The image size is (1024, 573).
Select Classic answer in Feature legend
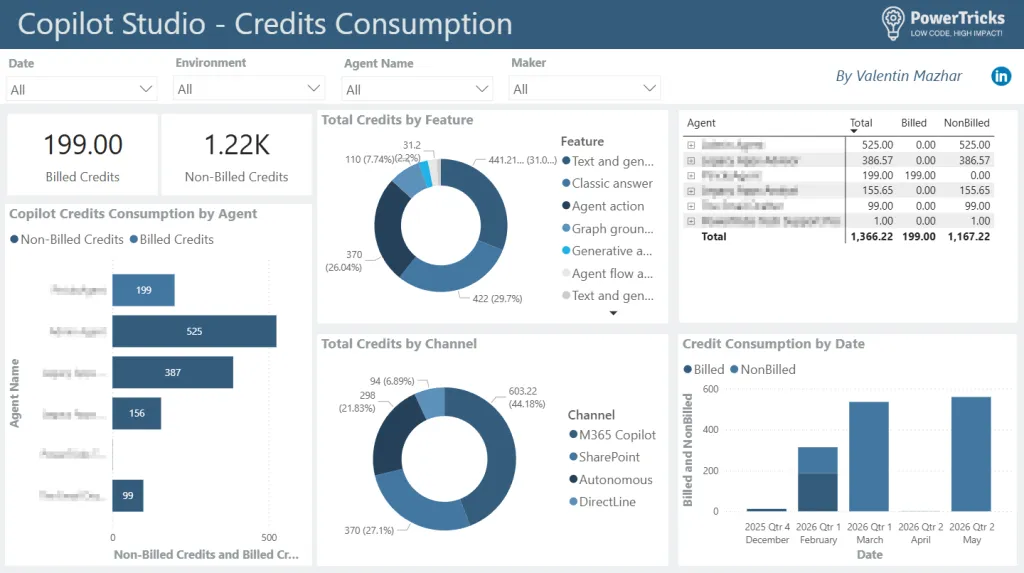(x=607, y=184)
